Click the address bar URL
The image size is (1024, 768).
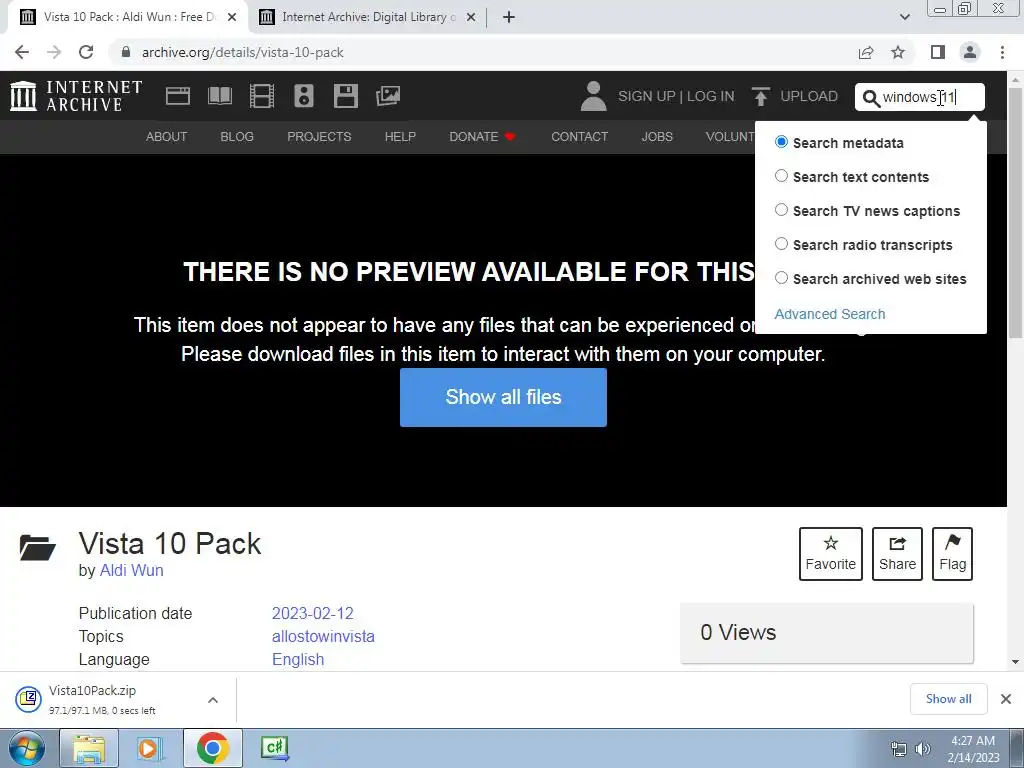pyautogui.click(x=242, y=52)
